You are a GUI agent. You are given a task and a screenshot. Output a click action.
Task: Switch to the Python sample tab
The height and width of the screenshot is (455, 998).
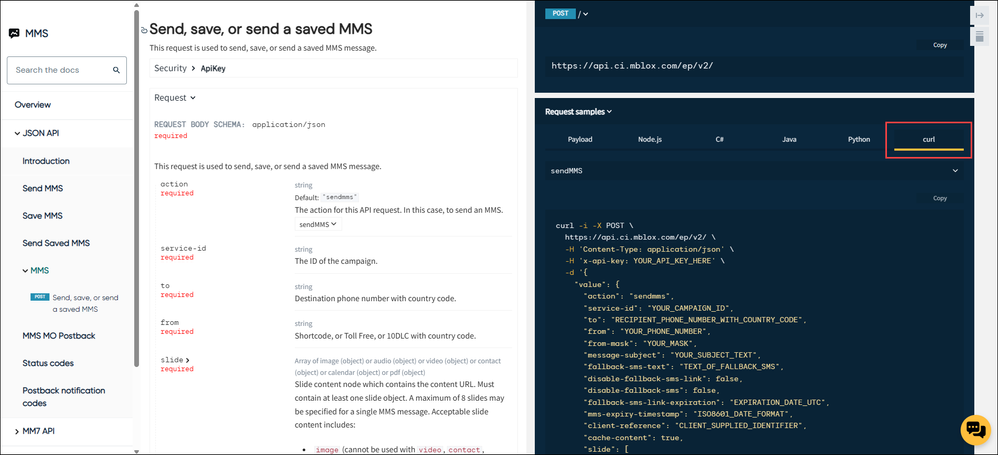pos(859,139)
